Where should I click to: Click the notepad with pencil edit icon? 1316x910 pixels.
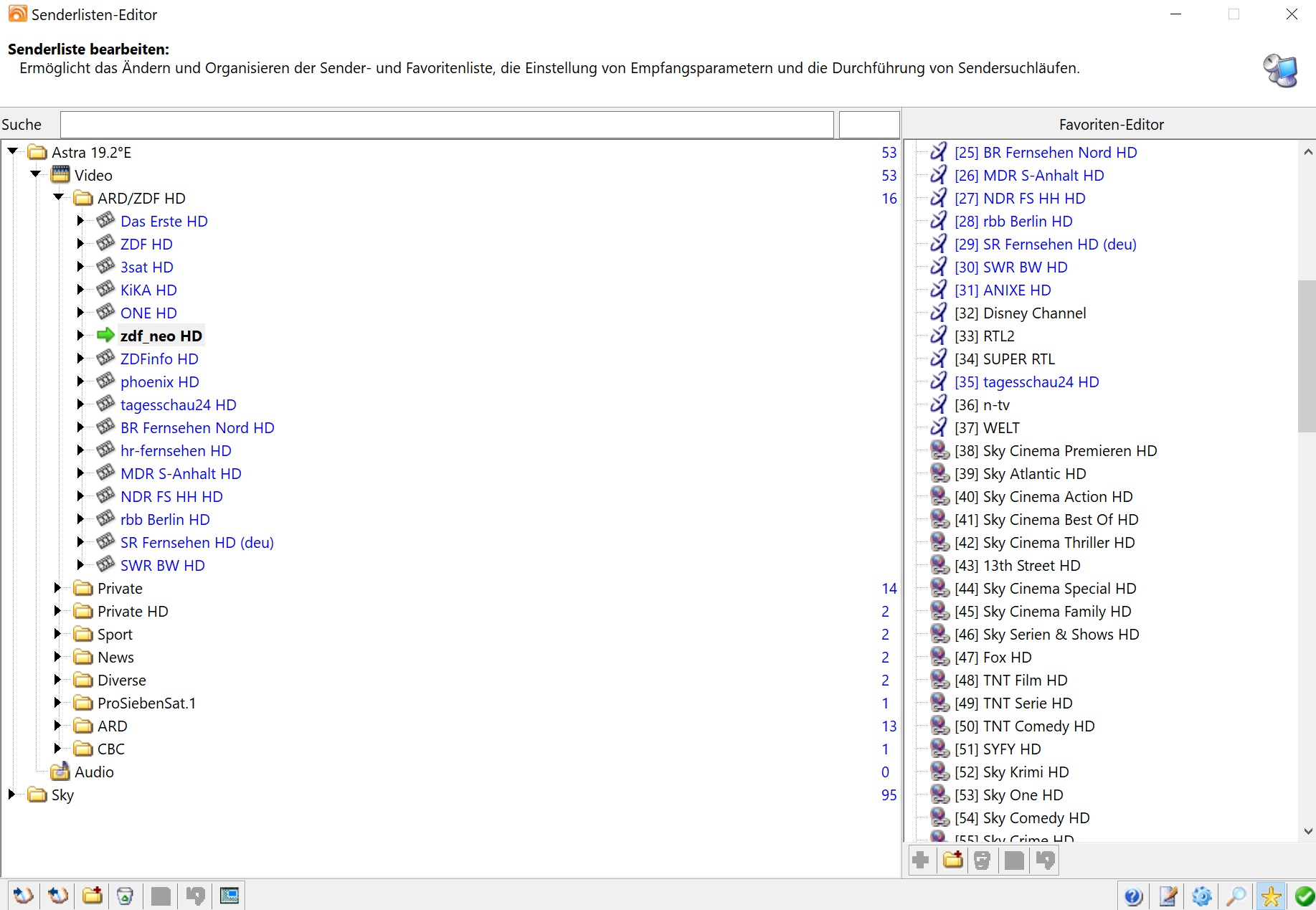coord(1168,896)
